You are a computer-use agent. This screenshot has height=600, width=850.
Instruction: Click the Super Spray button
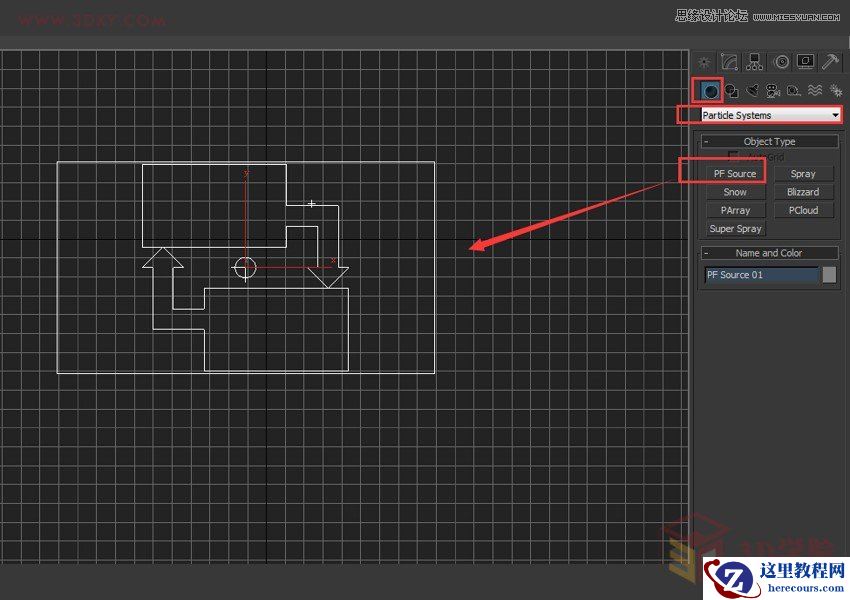tap(735, 228)
